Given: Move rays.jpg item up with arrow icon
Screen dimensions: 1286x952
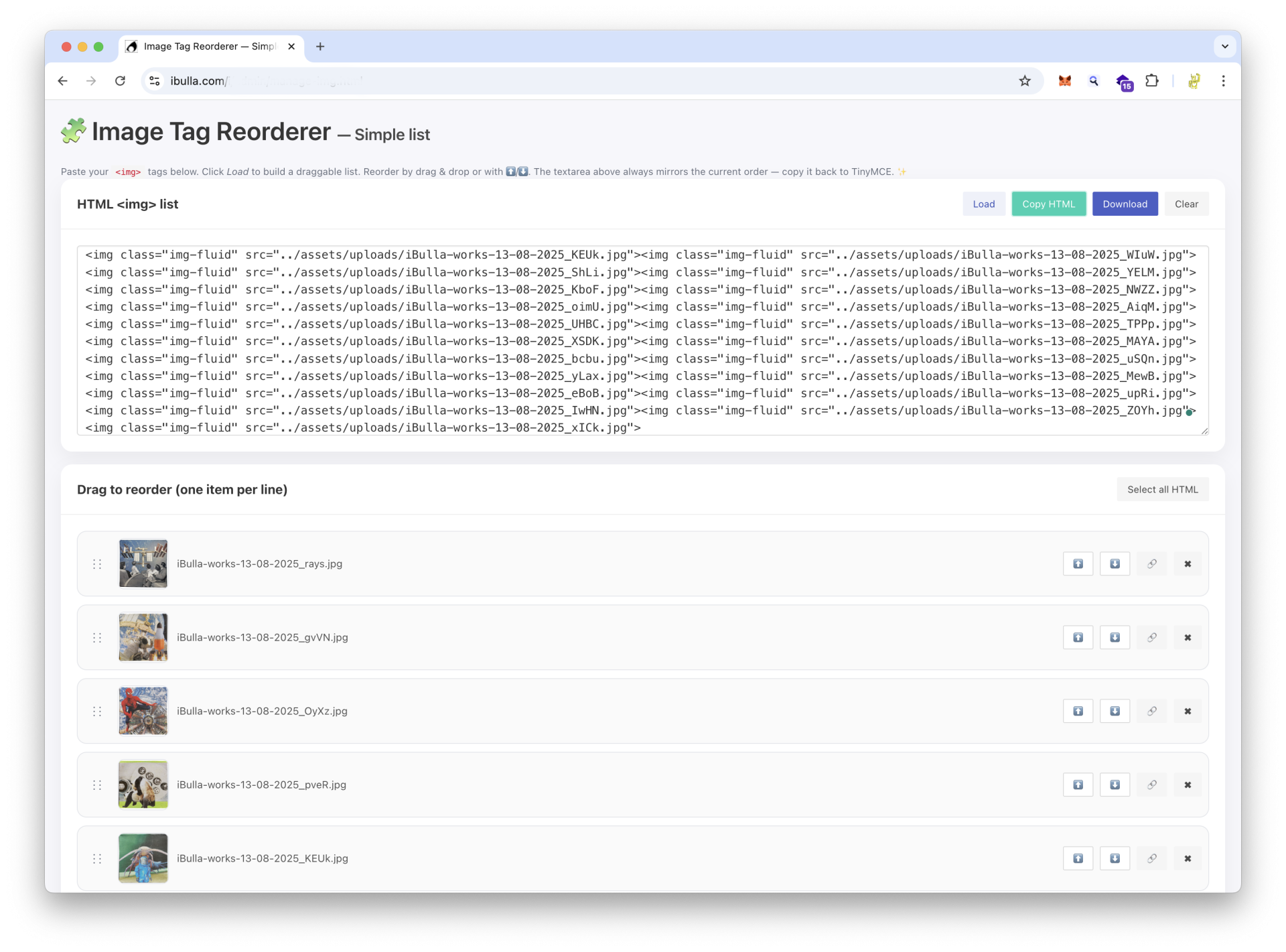Looking at the screenshot, I should coord(1078,563).
